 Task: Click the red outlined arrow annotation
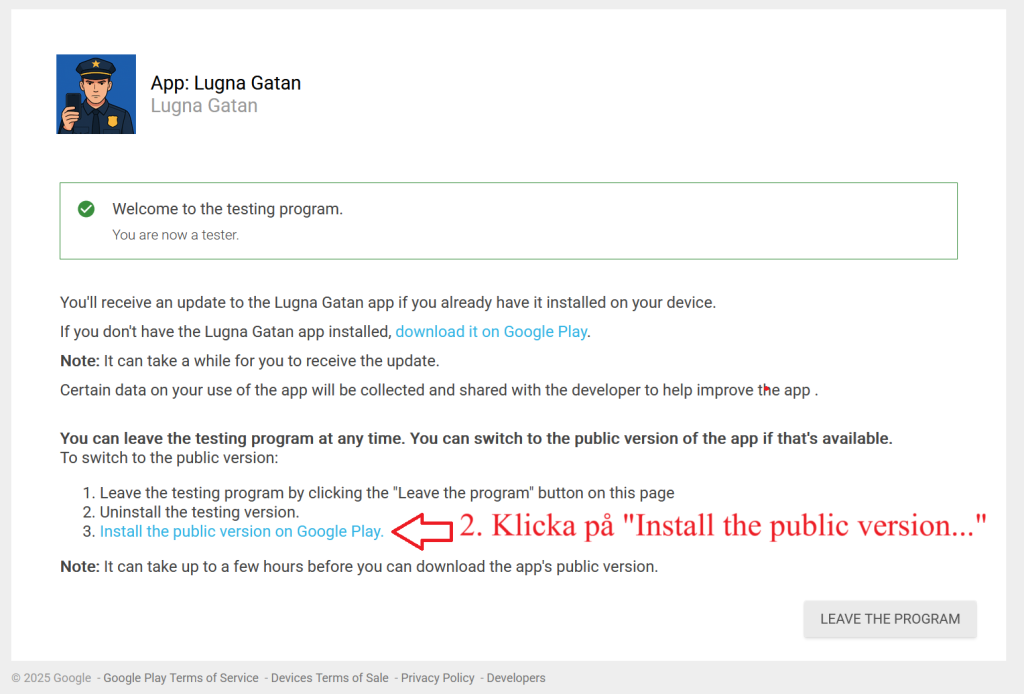421,531
